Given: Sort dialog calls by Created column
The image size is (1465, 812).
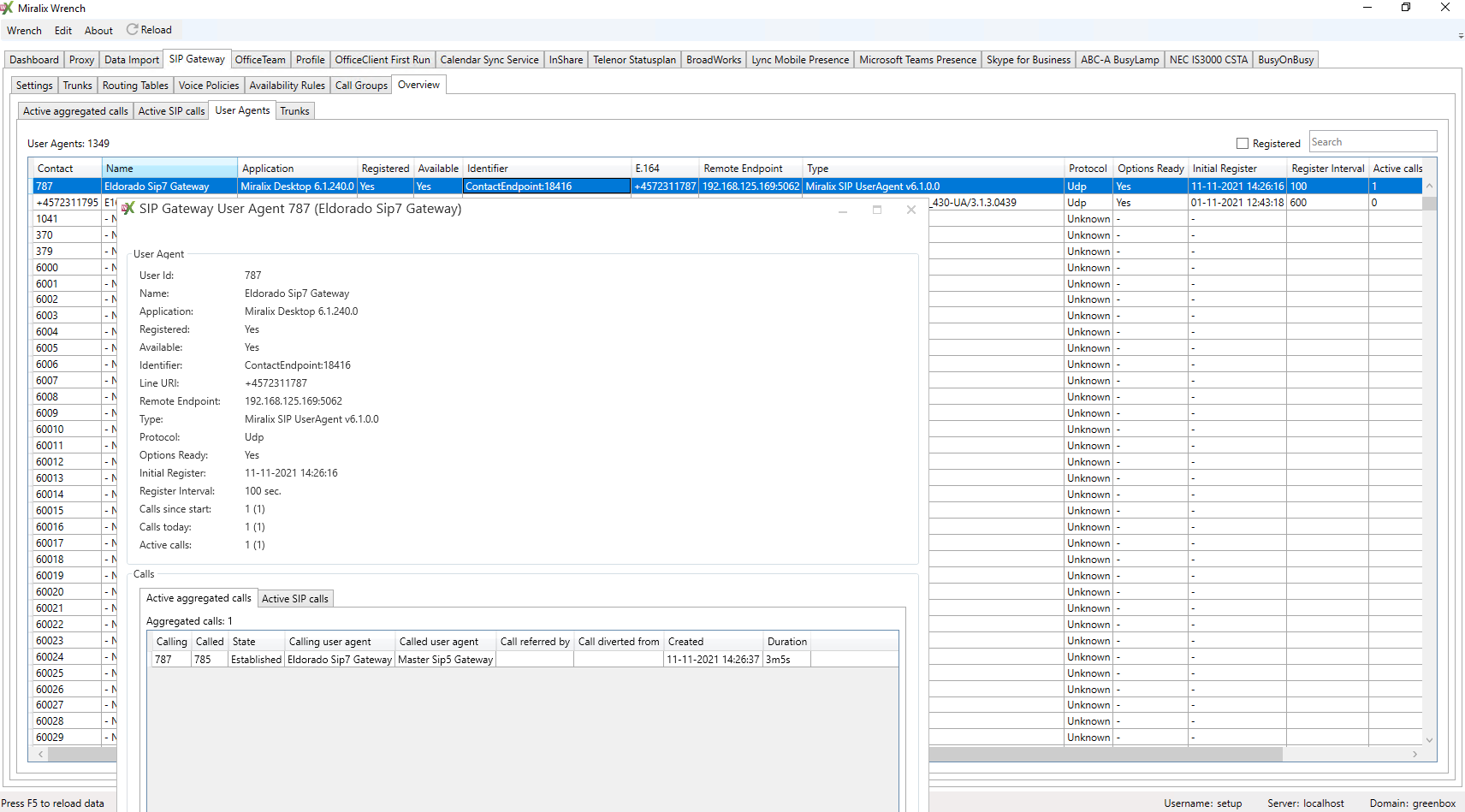Looking at the screenshot, I should click(714, 642).
